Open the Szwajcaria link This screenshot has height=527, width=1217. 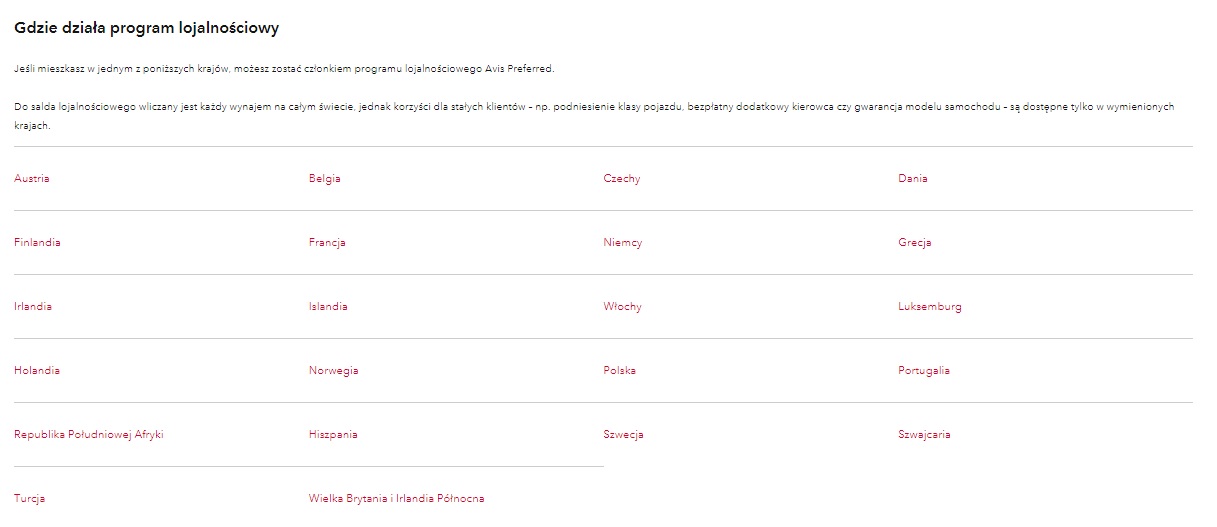point(925,435)
